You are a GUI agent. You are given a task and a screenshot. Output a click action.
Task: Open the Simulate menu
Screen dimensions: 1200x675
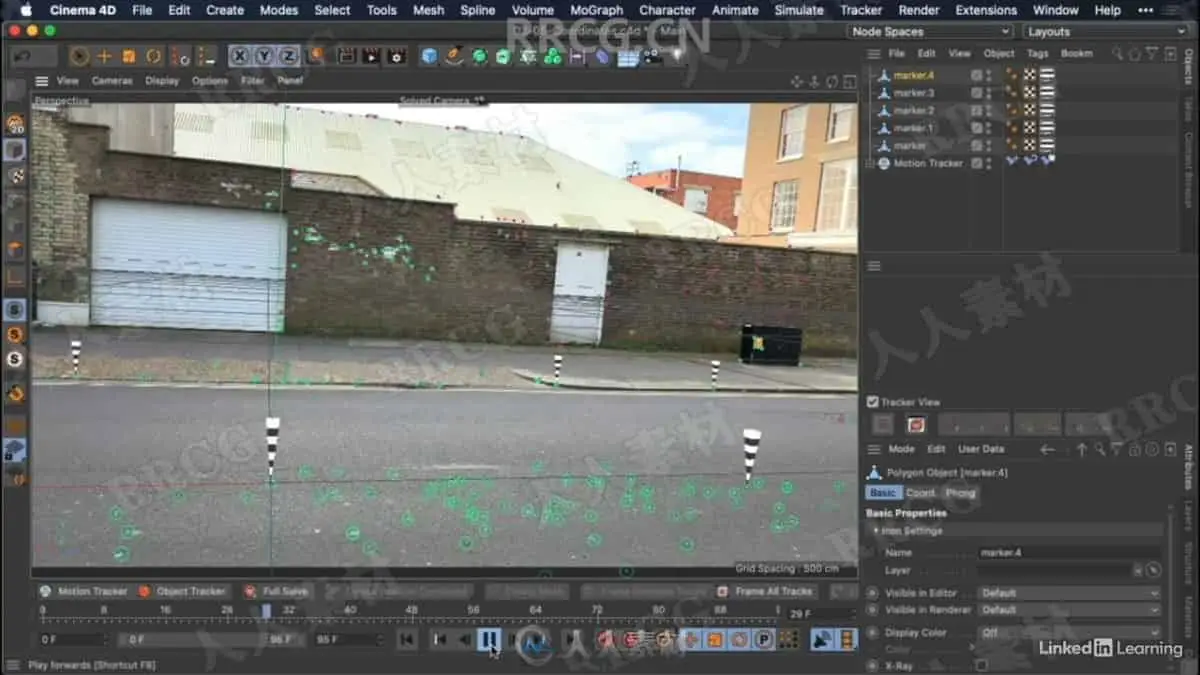[x=797, y=10]
